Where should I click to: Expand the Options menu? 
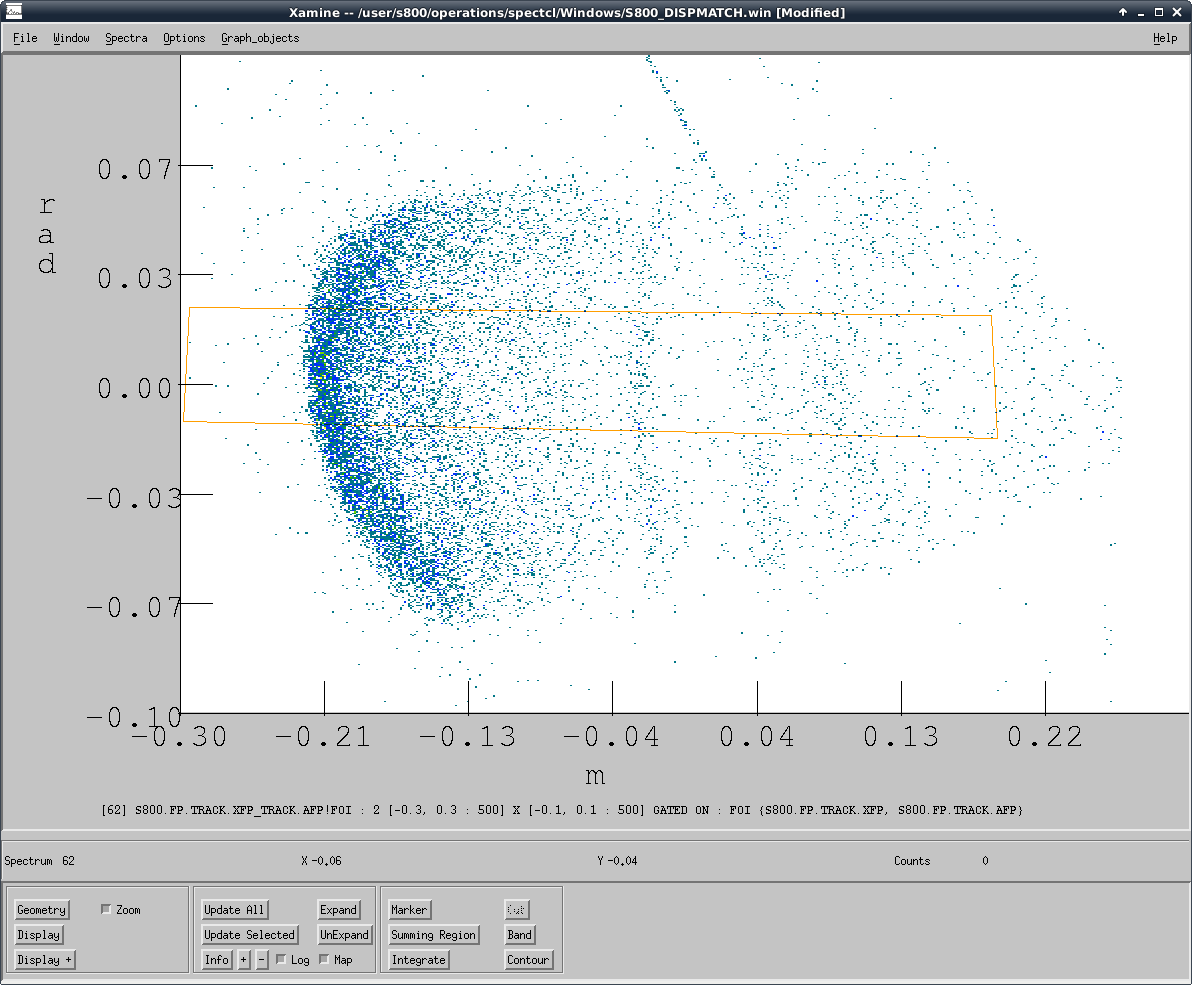(x=184, y=38)
